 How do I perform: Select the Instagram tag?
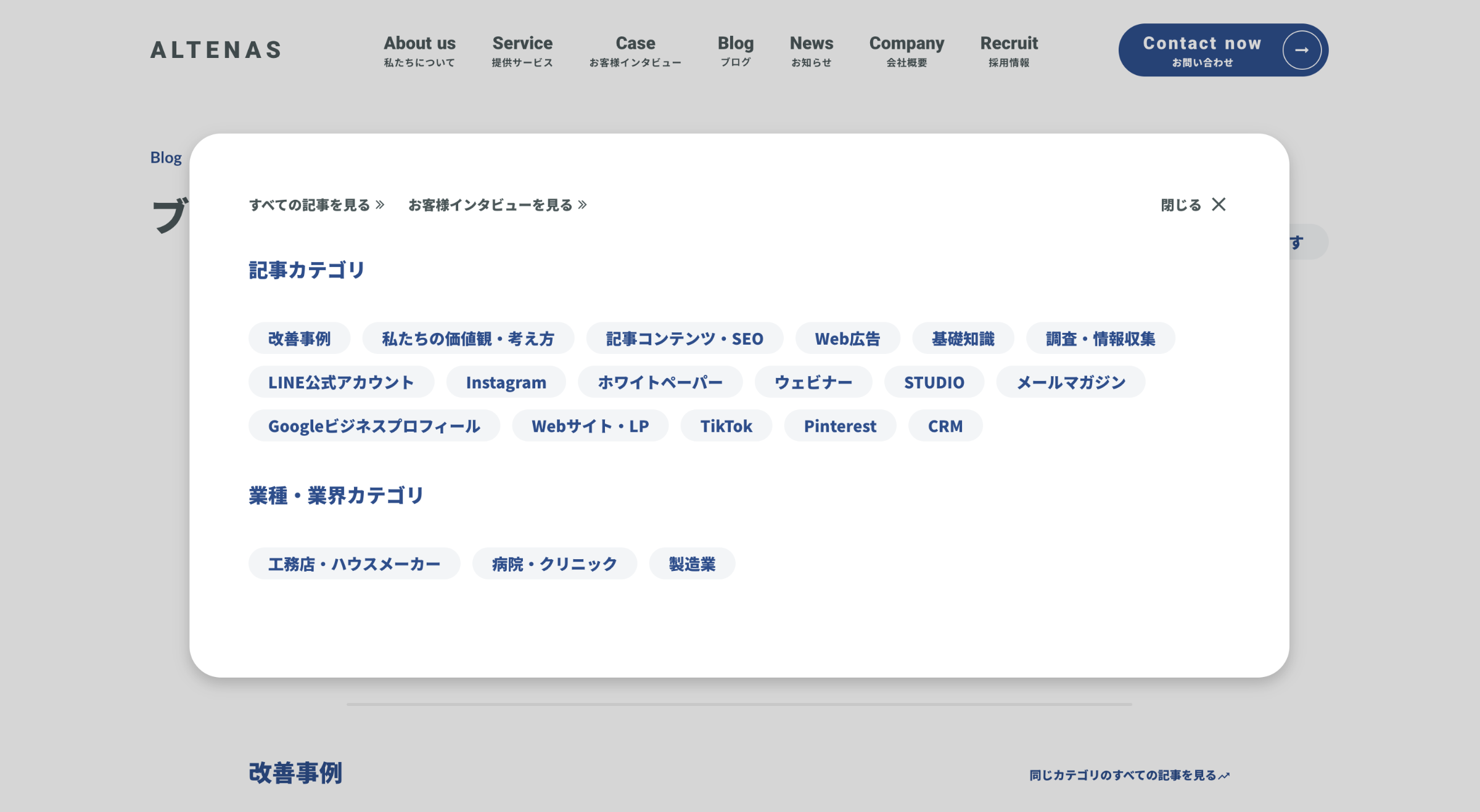(x=506, y=382)
